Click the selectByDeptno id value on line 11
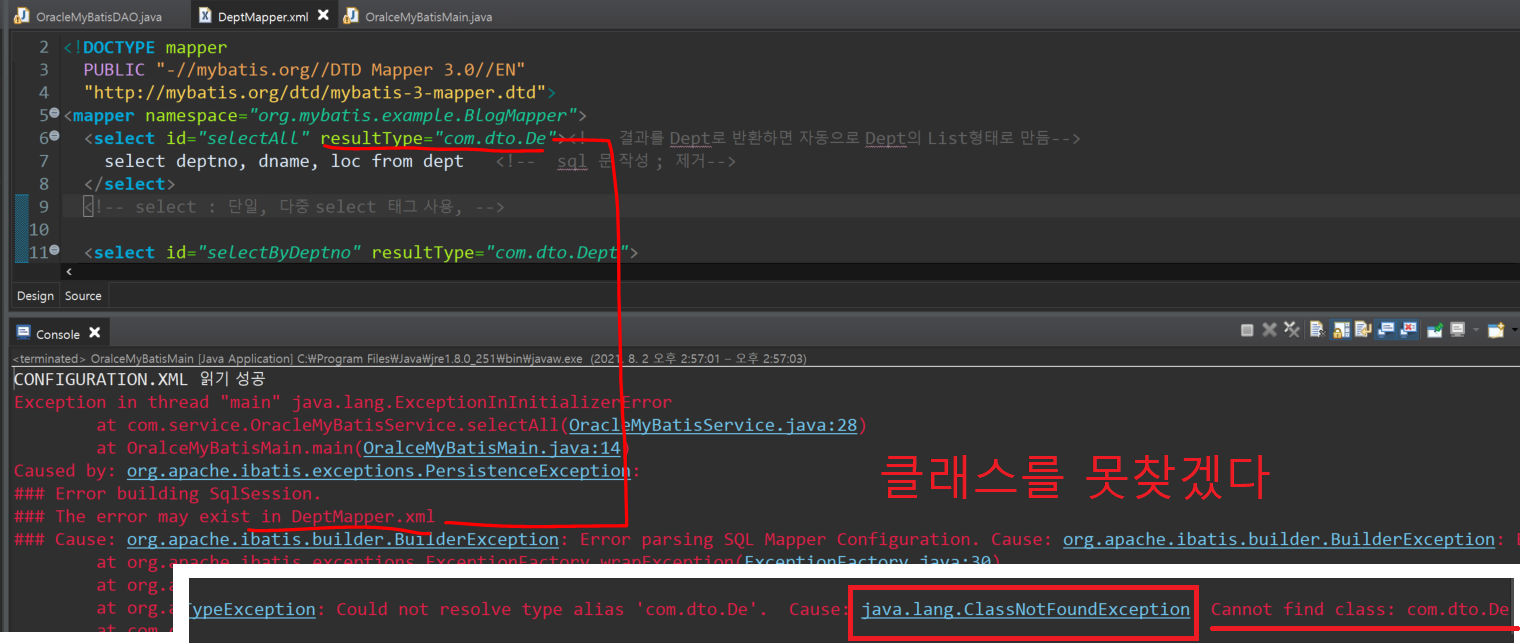The height and width of the screenshot is (644, 1530). pyautogui.click(x=279, y=252)
